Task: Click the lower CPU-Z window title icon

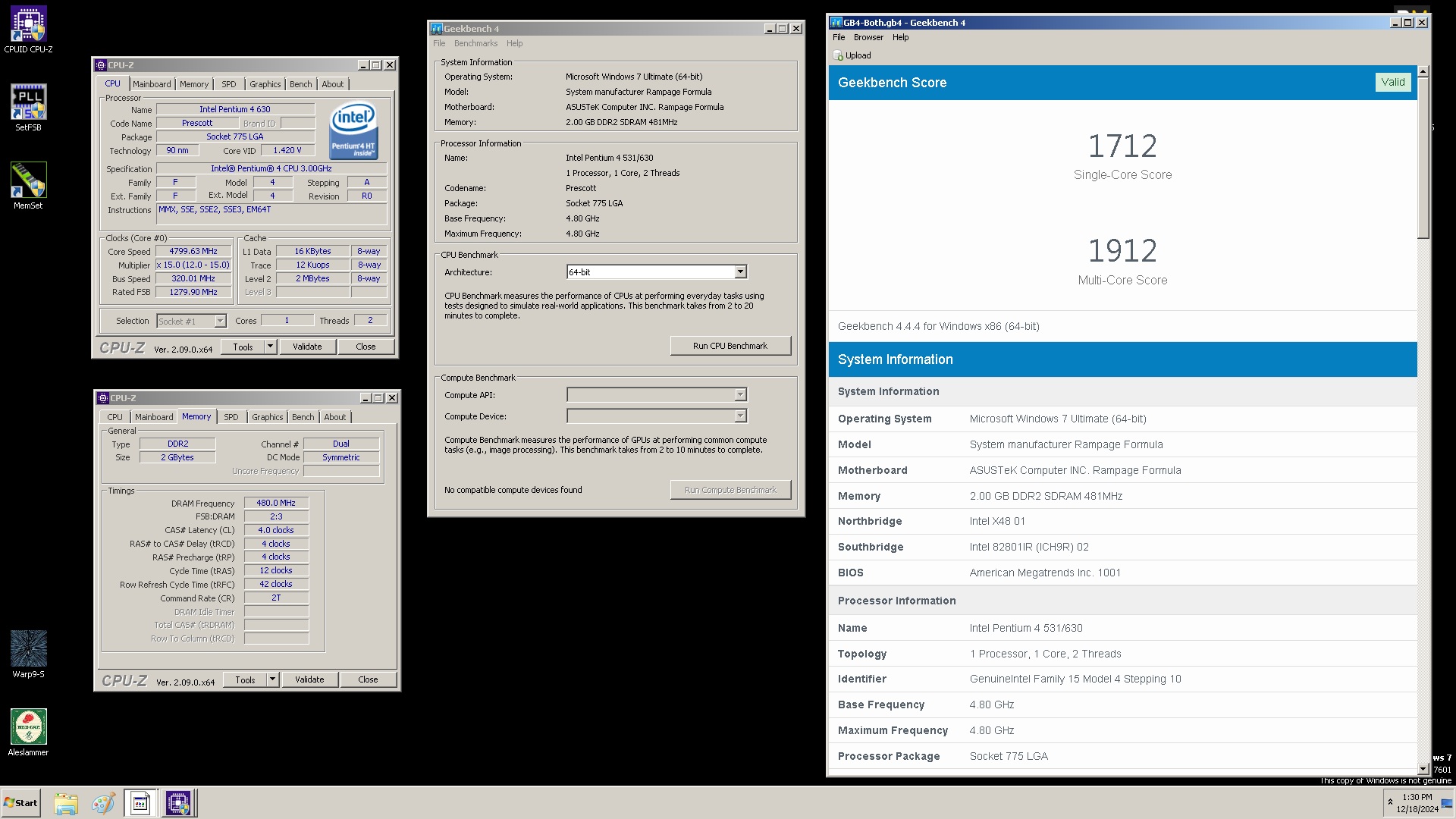Action: [103, 398]
